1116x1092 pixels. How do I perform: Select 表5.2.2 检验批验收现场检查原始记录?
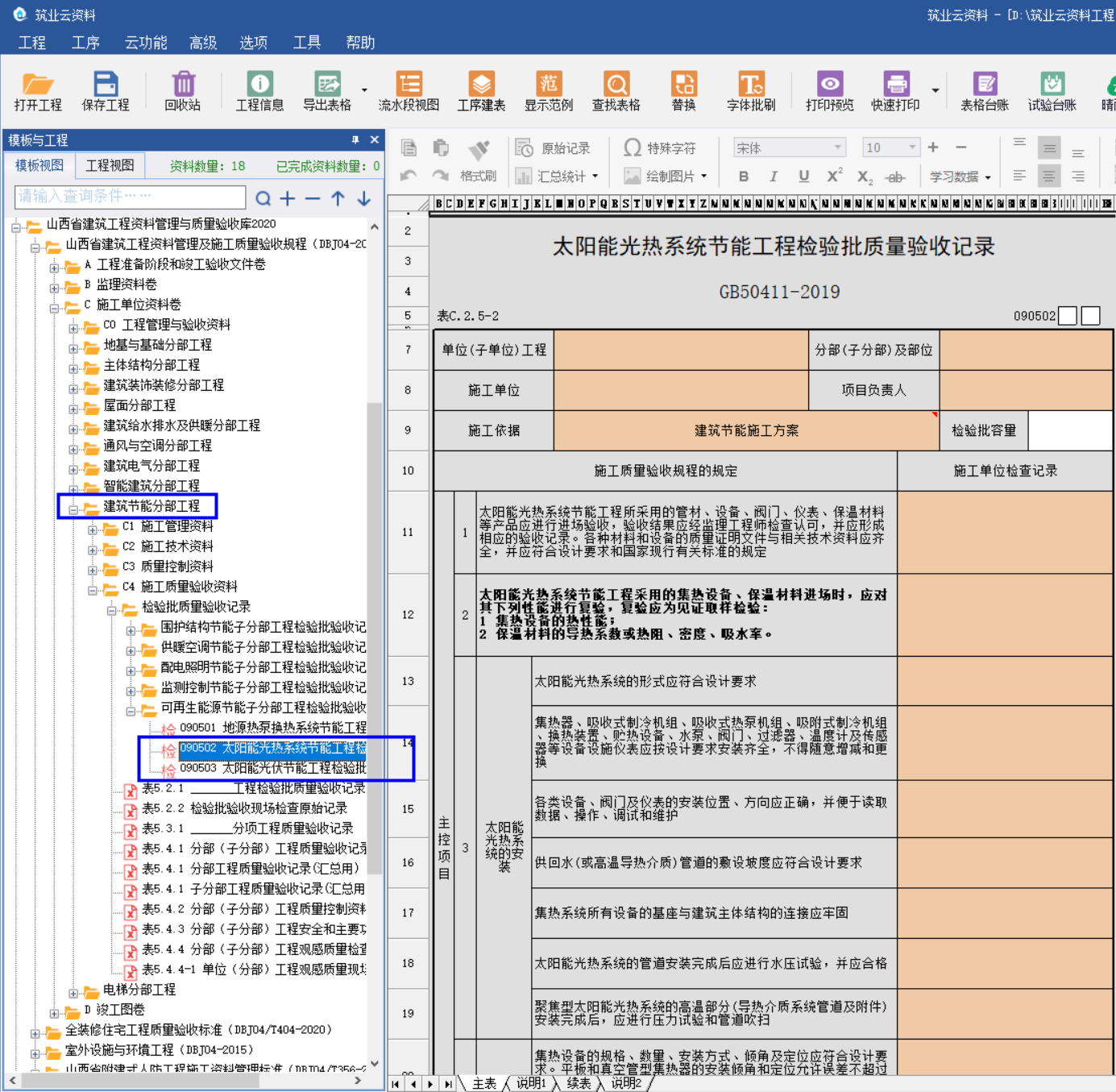coord(245,808)
